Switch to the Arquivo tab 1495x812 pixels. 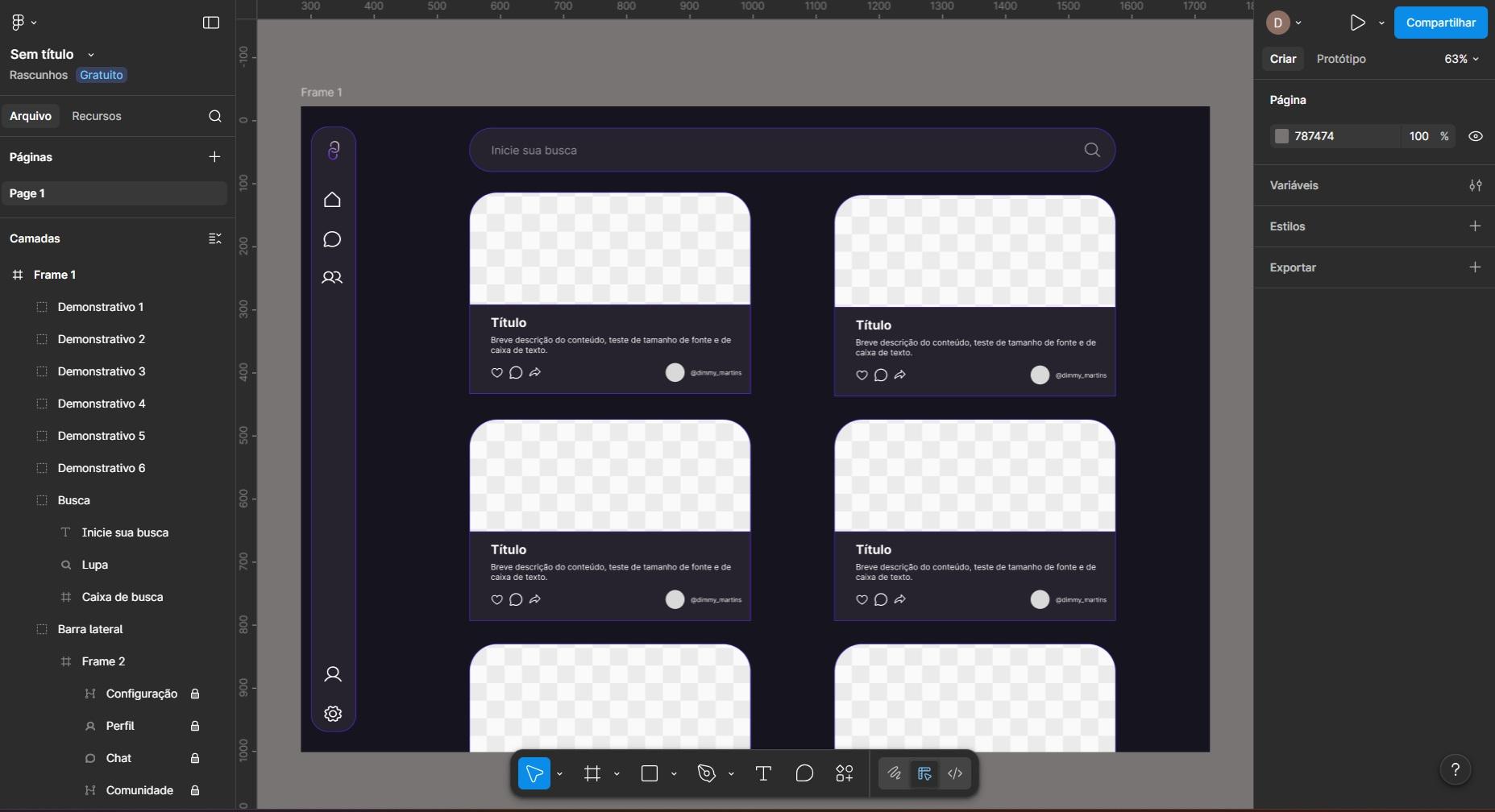click(31, 116)
